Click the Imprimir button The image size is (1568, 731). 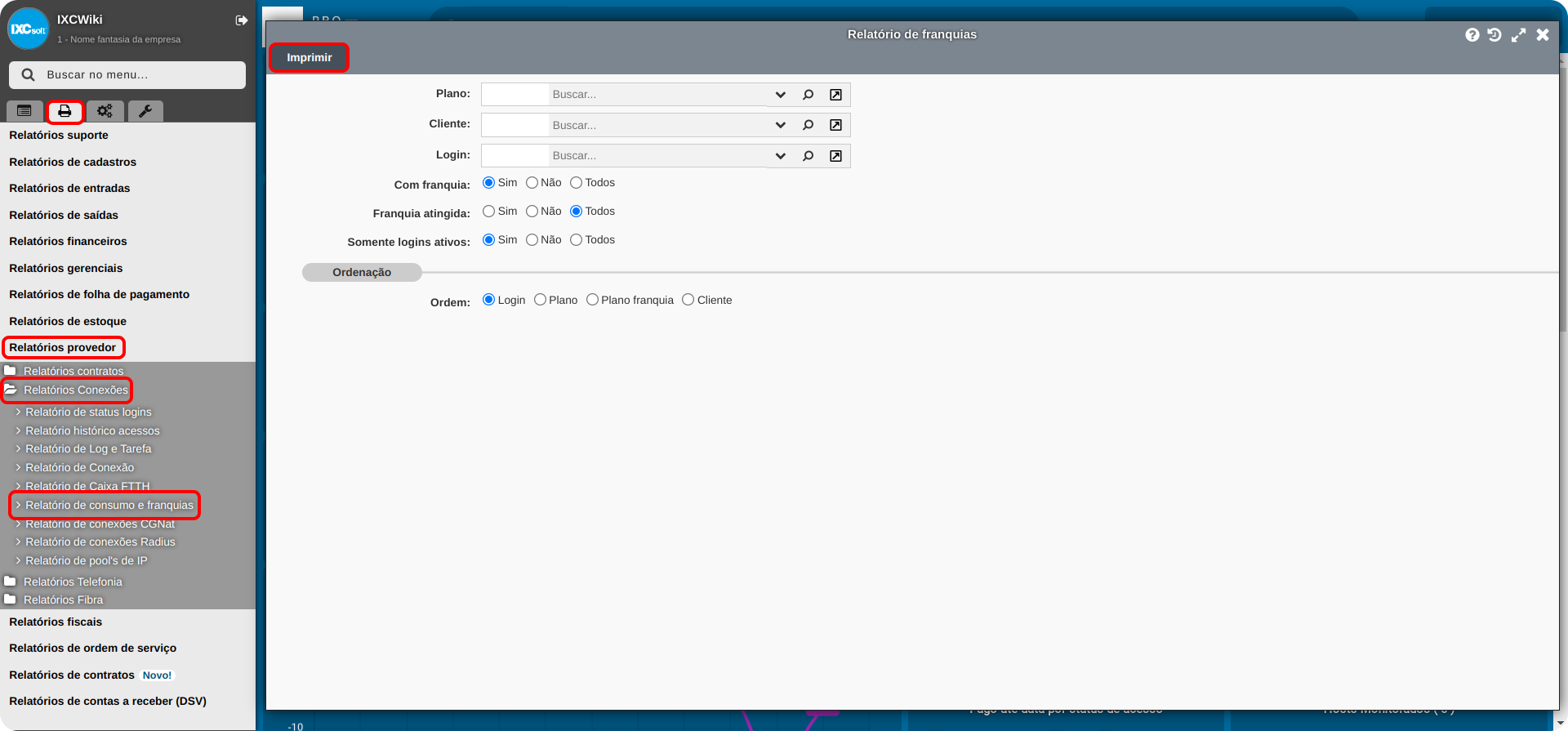[x=310, y=58]
